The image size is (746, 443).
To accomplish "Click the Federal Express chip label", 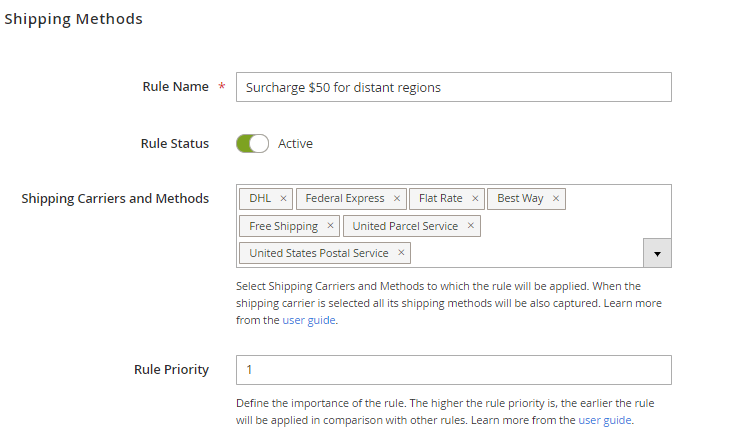I will (x=344, y=198).
